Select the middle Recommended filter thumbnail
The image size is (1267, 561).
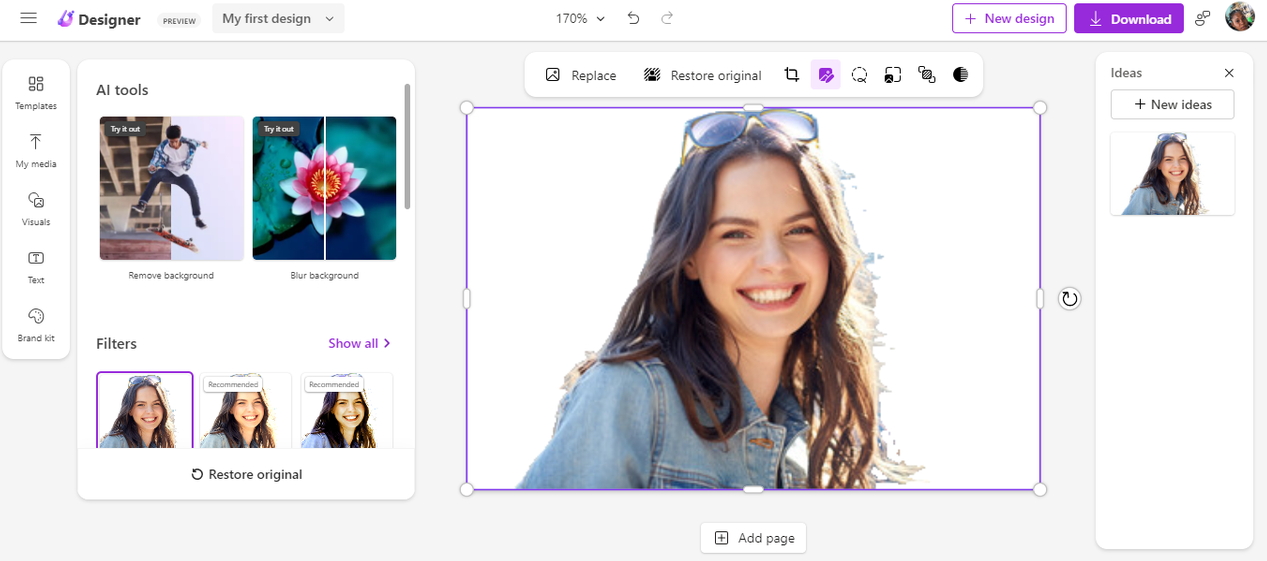tap(246, 410)
